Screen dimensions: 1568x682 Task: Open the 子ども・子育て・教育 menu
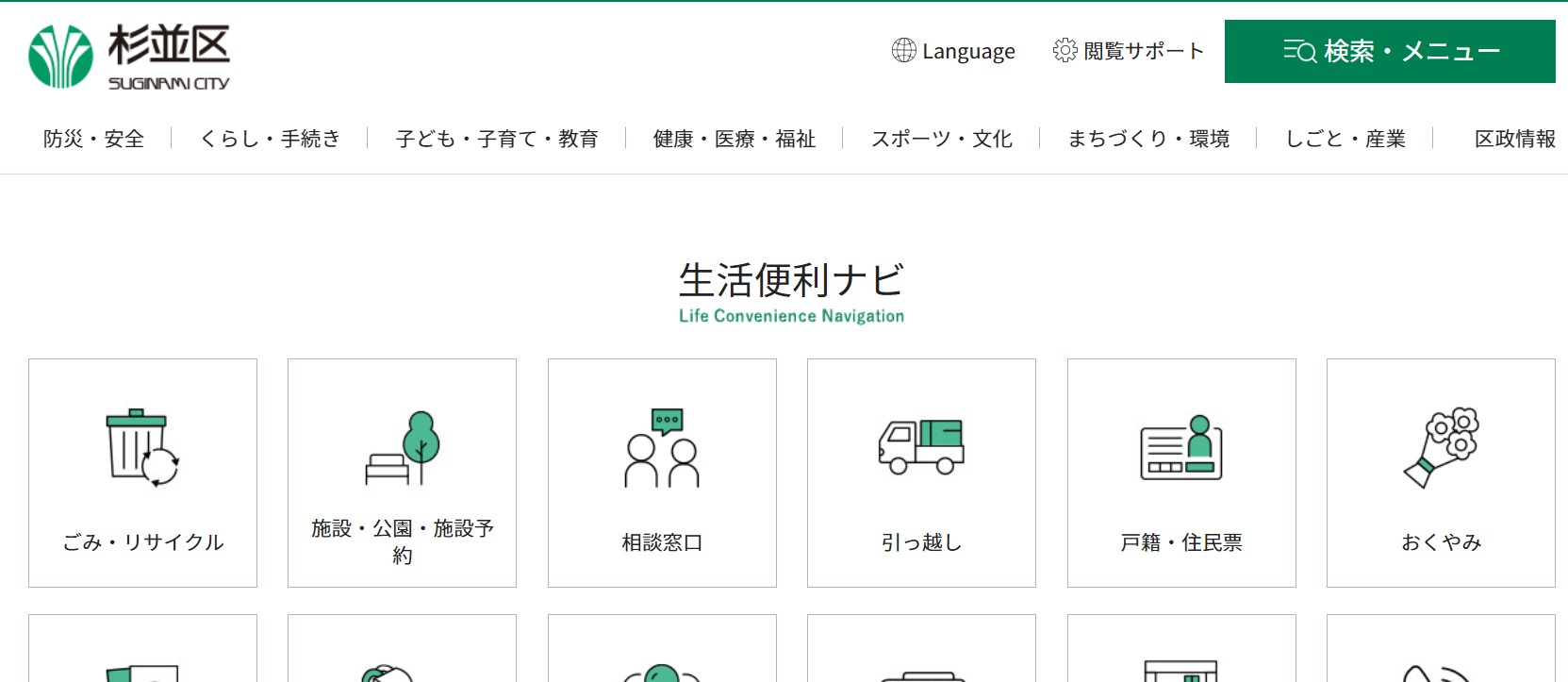(x=497, y=139)
